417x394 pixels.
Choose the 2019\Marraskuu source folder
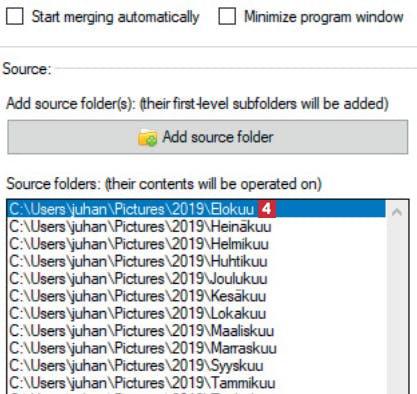(x=196, y=348)
